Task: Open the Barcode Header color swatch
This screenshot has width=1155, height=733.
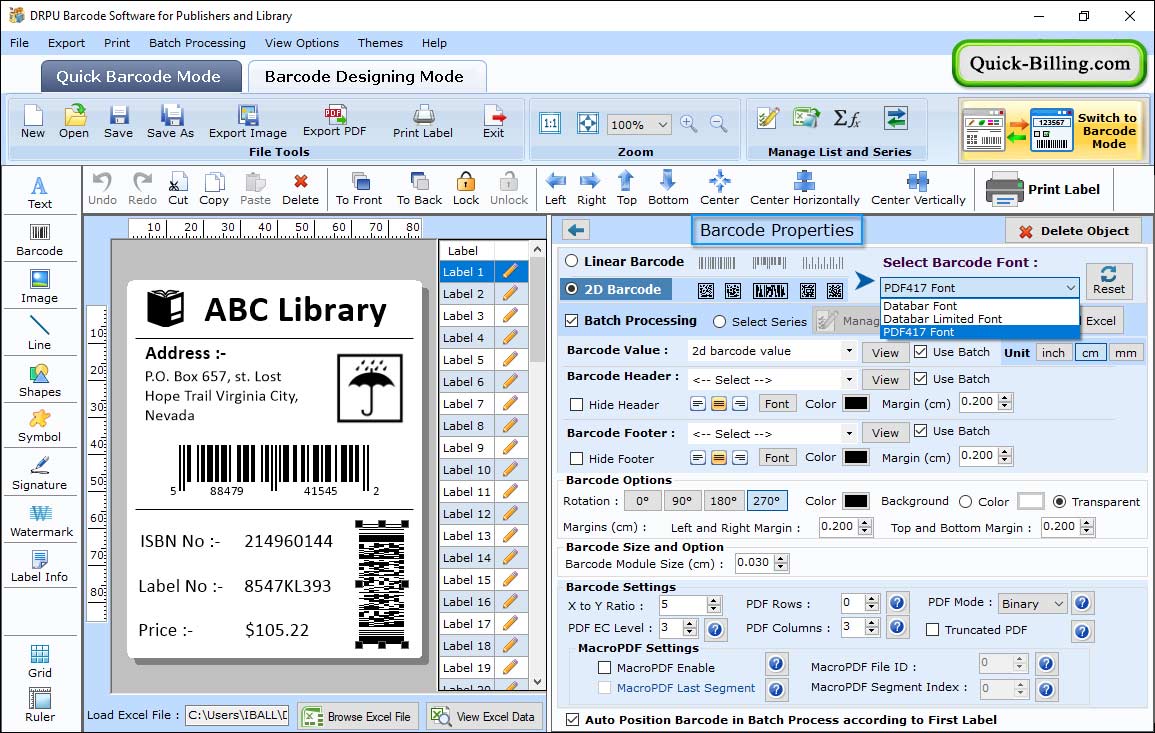Action: tap(855, 403)
